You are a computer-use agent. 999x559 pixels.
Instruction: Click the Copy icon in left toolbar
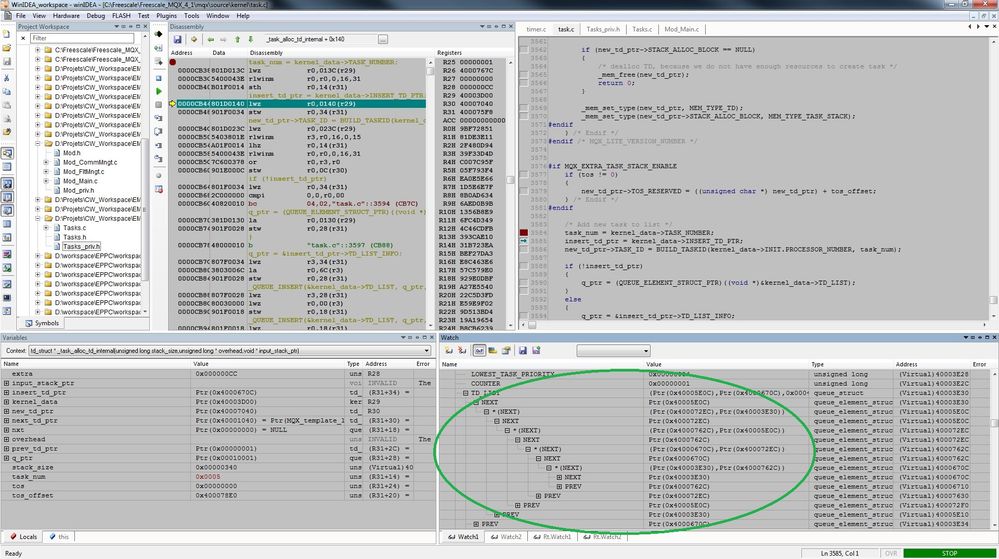(6, 91)
